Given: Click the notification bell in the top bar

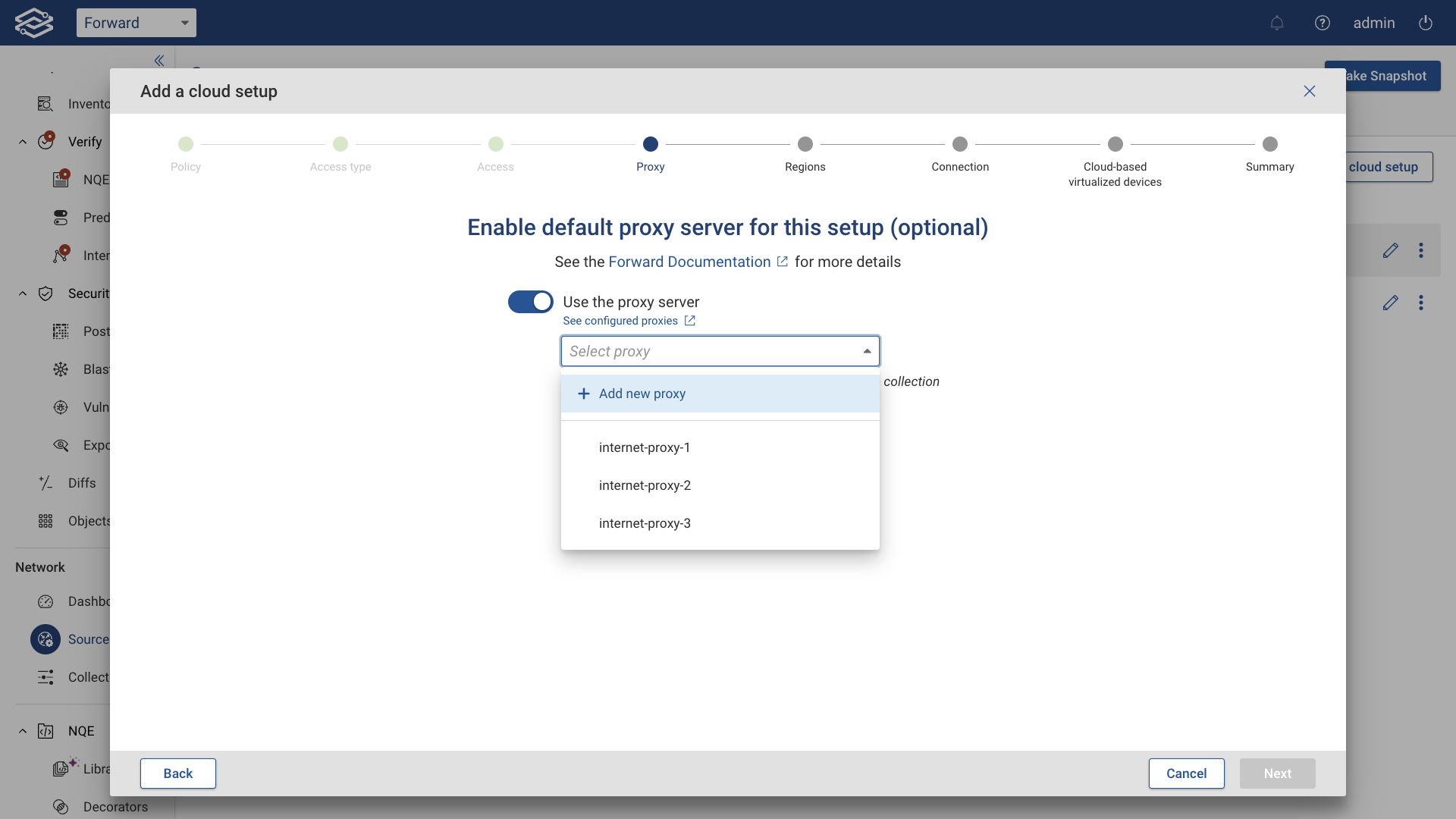Looking at the screenshot, I should click(1277, 23).
